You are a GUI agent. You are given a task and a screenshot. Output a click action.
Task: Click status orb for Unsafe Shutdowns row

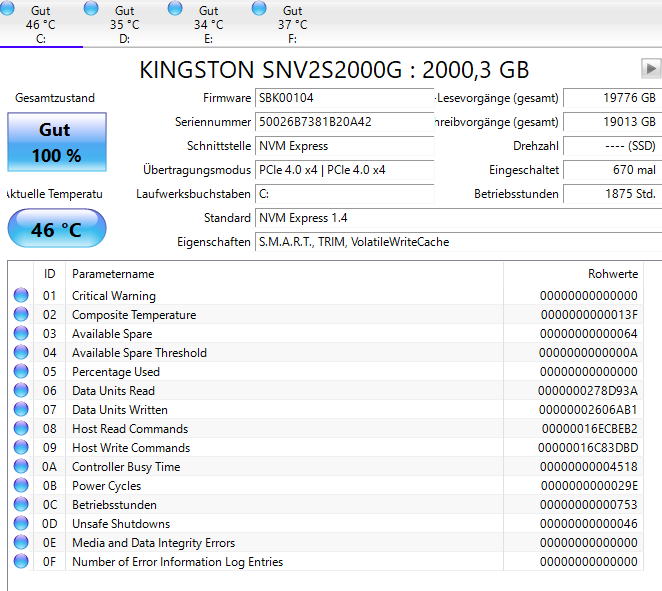21,523
